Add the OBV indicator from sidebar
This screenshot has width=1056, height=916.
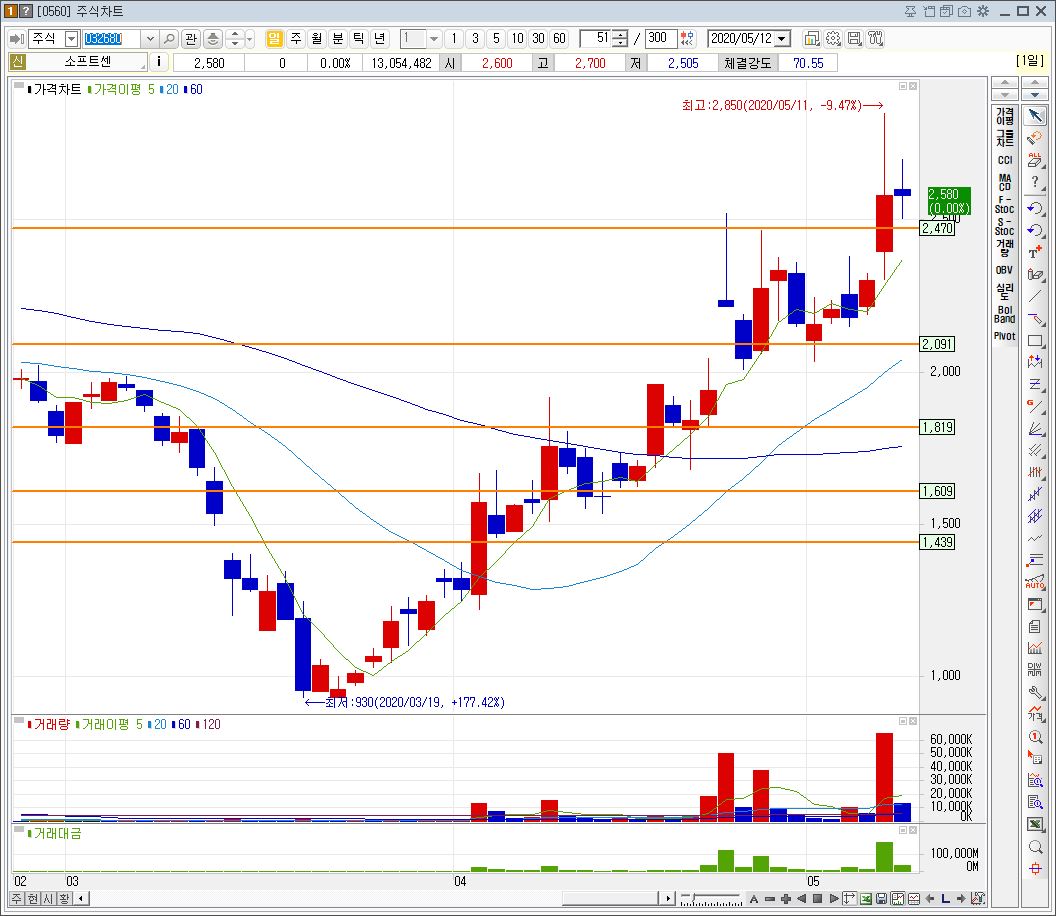click(1005, 270)
